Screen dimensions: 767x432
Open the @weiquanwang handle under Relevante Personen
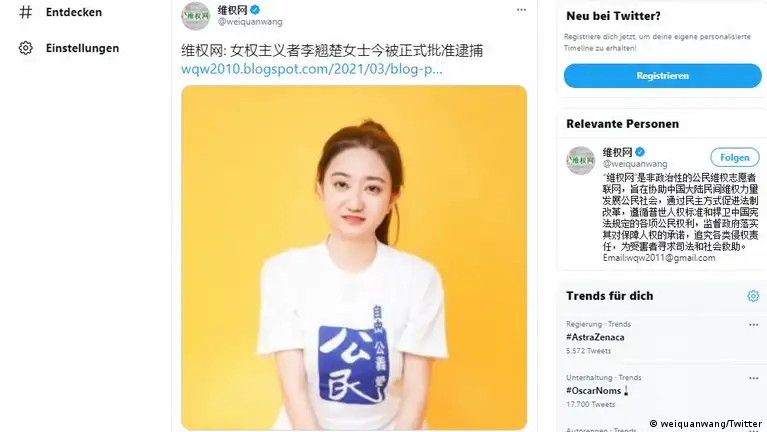(635, 164)
